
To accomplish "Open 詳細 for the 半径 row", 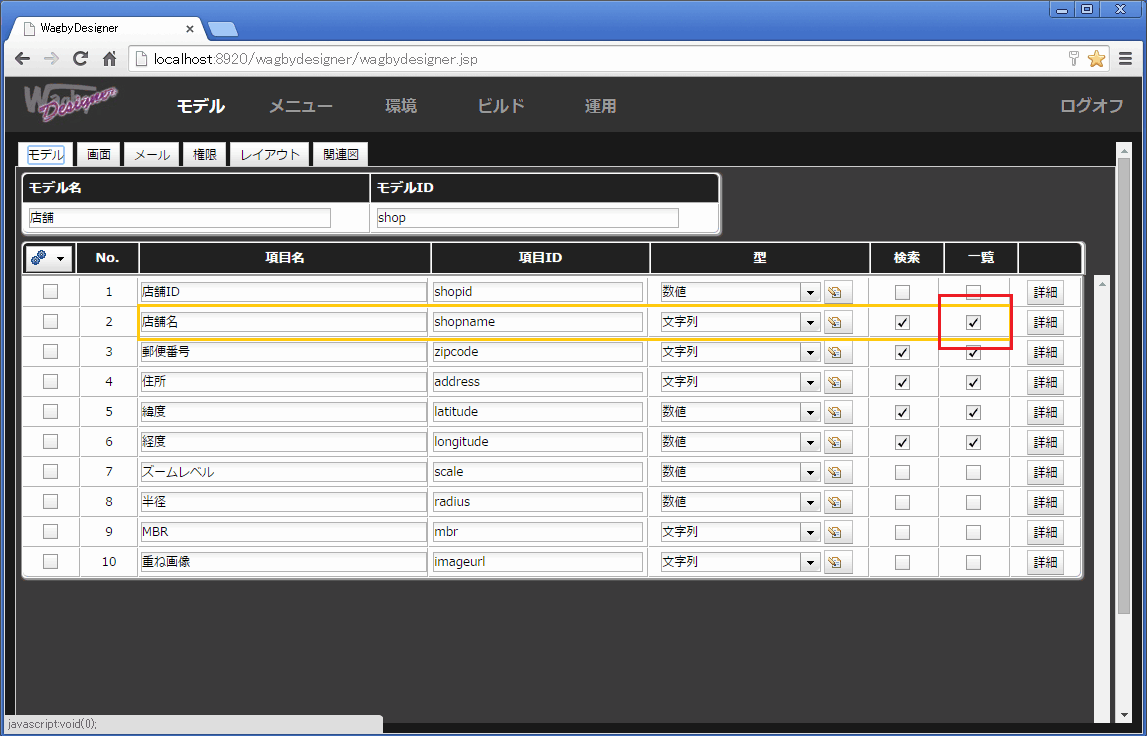I will pos(1045,503).
